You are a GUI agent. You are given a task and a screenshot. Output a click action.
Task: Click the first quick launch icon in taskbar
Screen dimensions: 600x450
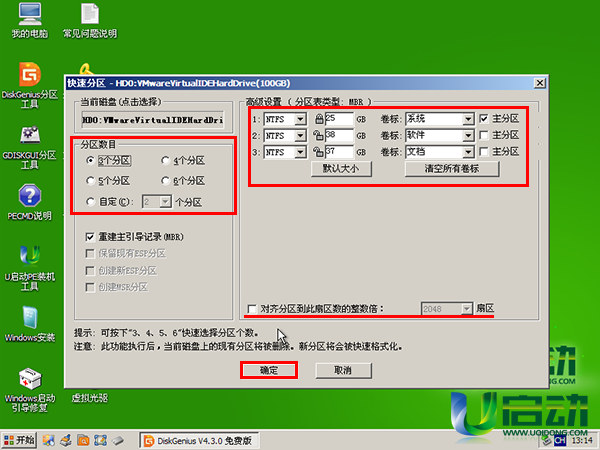coord(49,440)
